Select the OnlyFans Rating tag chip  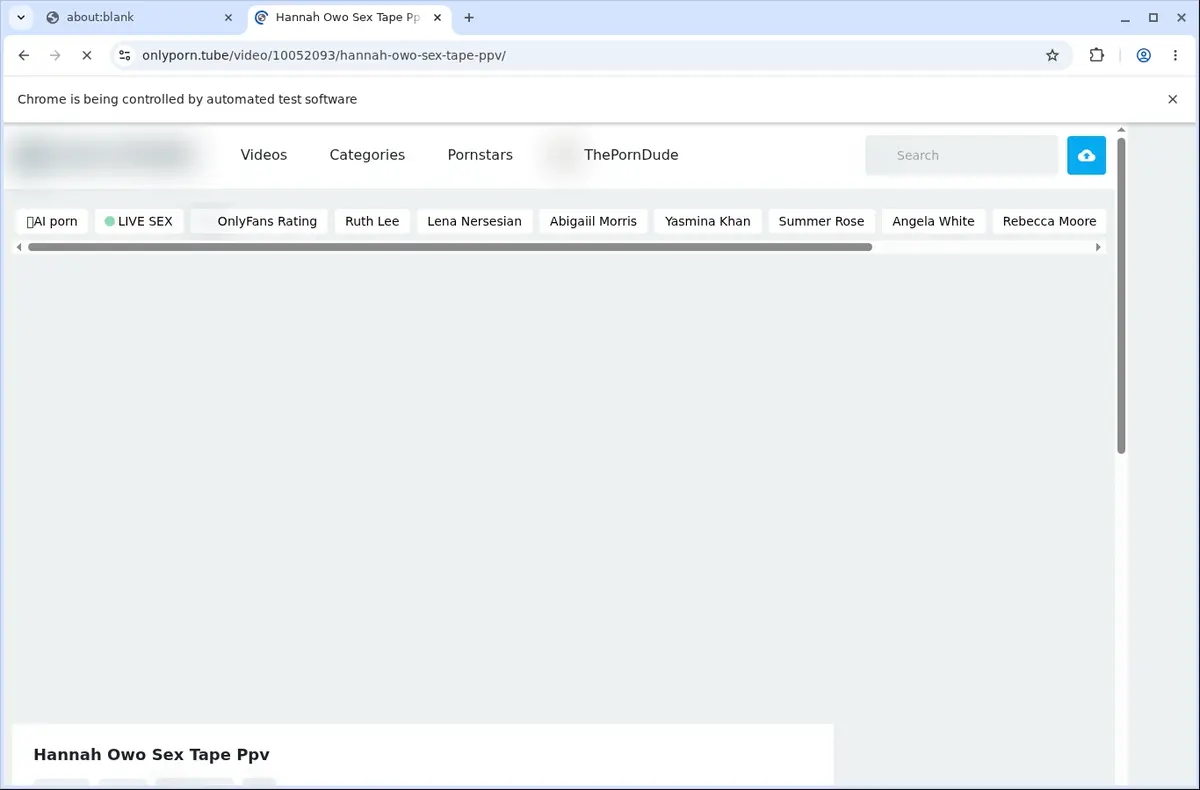click(x=259, y=221)
